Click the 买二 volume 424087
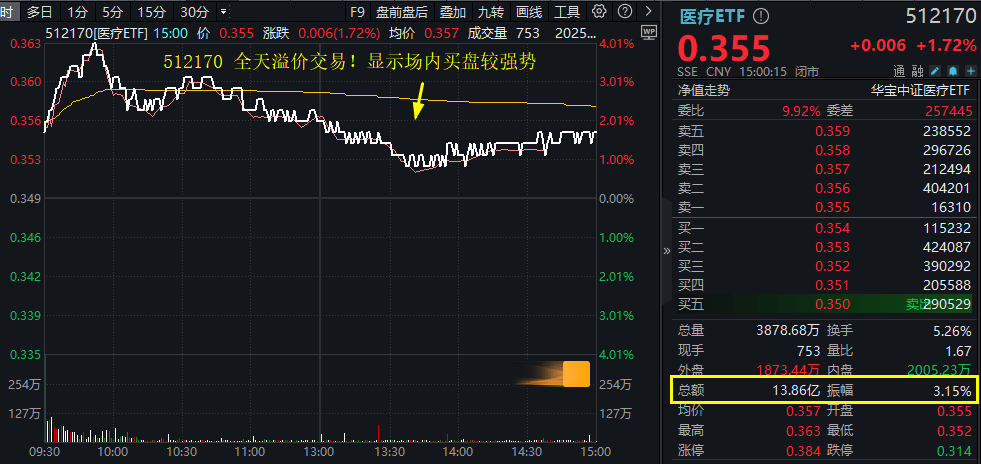 click(945, 248)
